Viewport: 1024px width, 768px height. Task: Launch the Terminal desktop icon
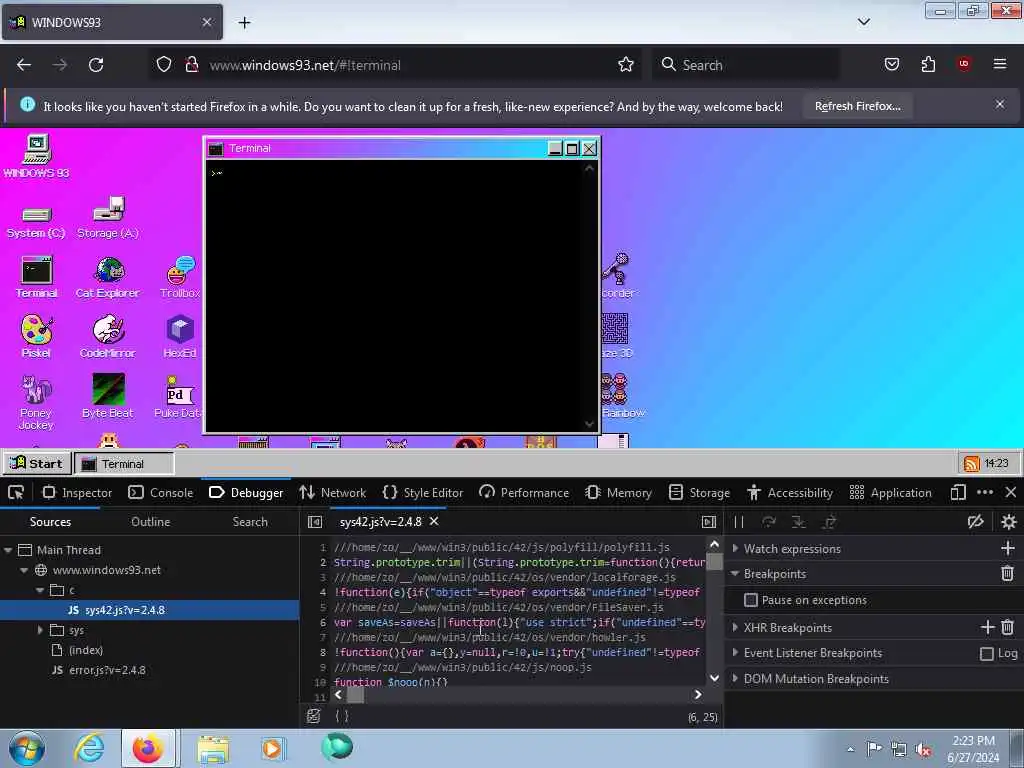(37, 278)
